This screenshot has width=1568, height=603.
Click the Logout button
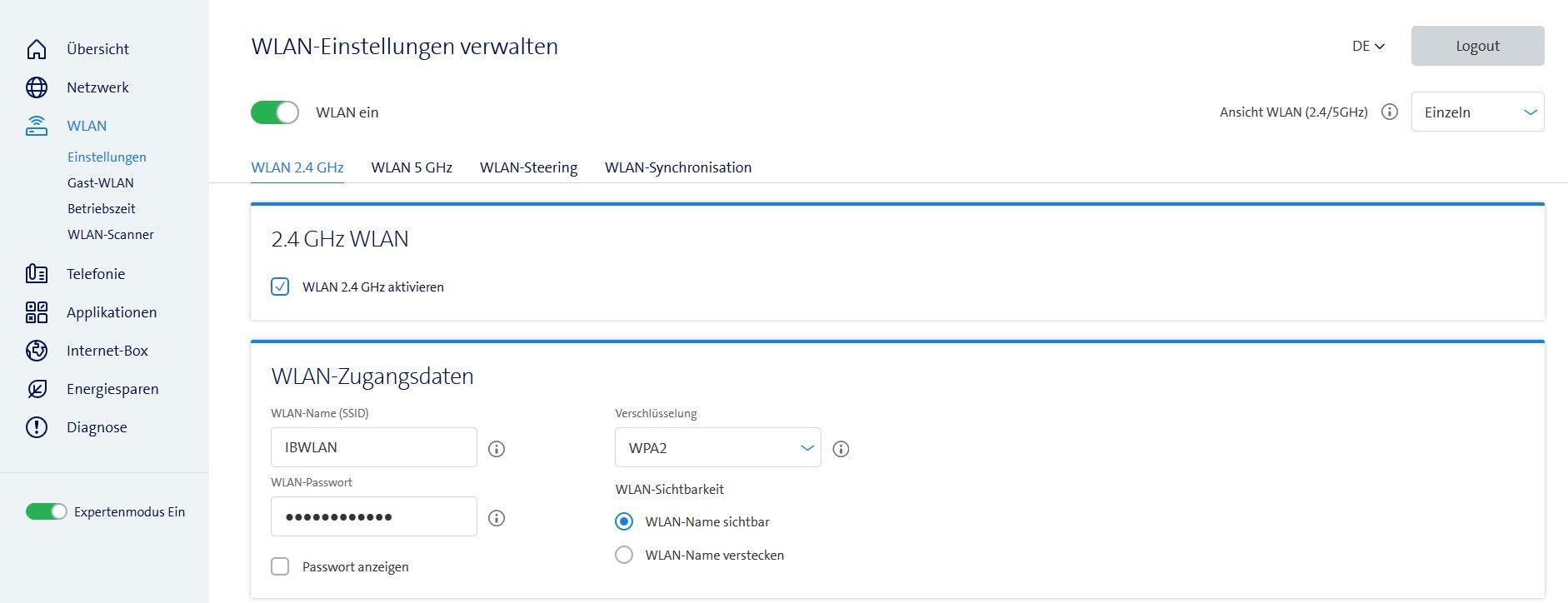[x=1478, y=46]
